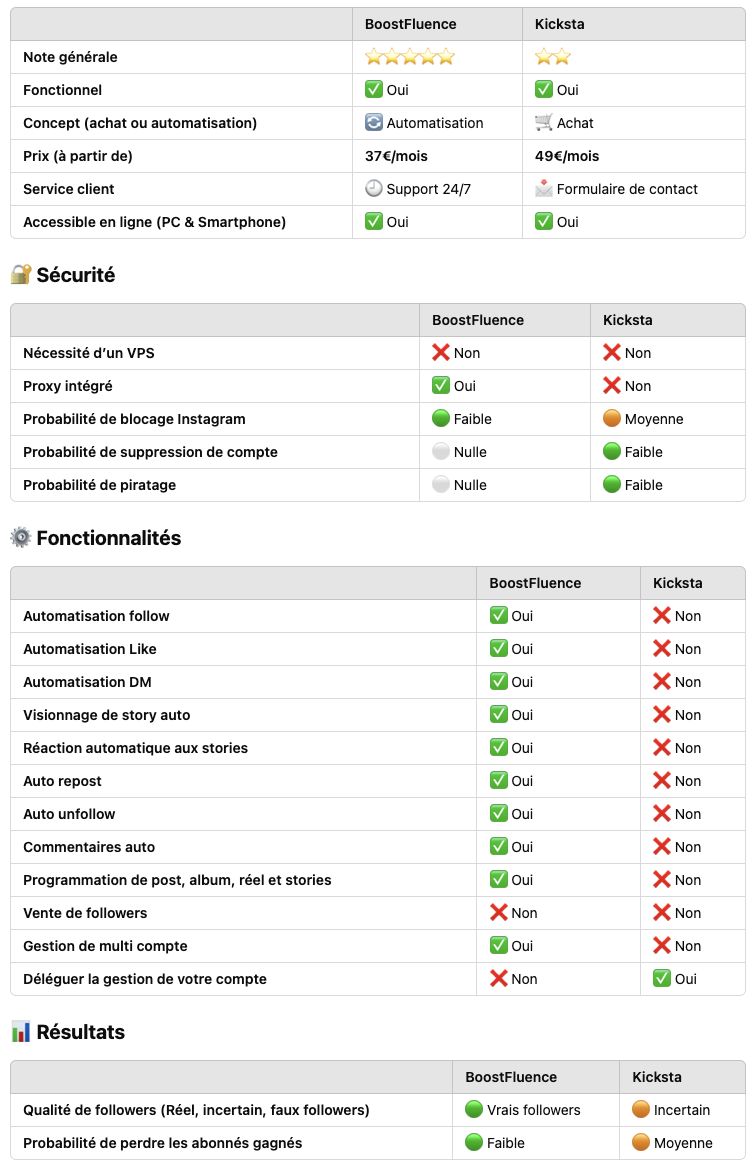Click BoostFluence's red cross for Vente de followers
Screen dimensions: 752x1172
(x=499, y=913)
